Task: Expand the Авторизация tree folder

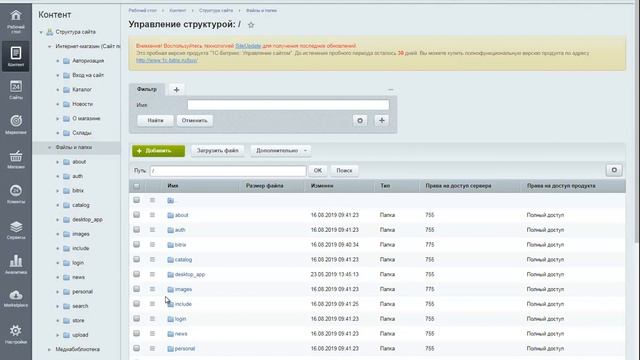Action: click(x=58, y=61)
